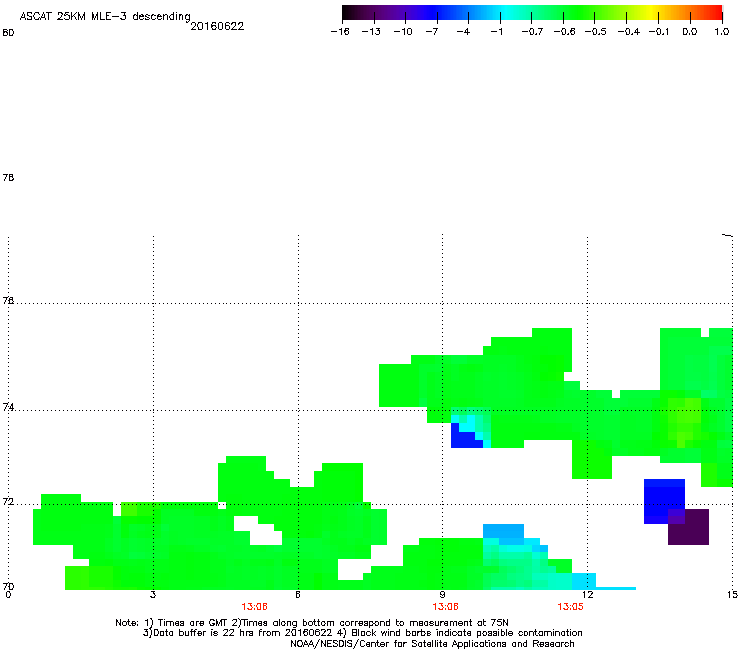Click the "-0.5" color scale label
Screen dimensions: 740x650
coord(596,32)
